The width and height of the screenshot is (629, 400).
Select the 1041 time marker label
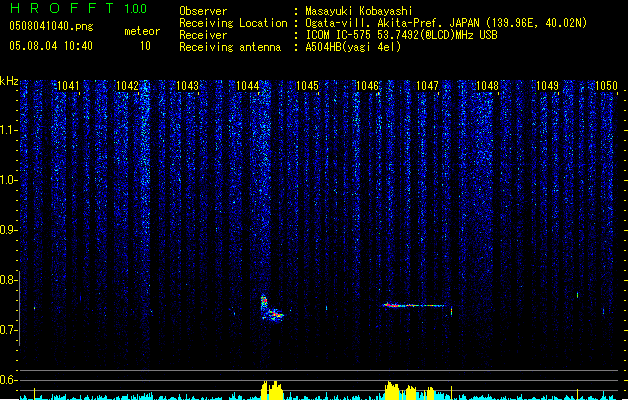pyautogui.click(x=68, y=86)
